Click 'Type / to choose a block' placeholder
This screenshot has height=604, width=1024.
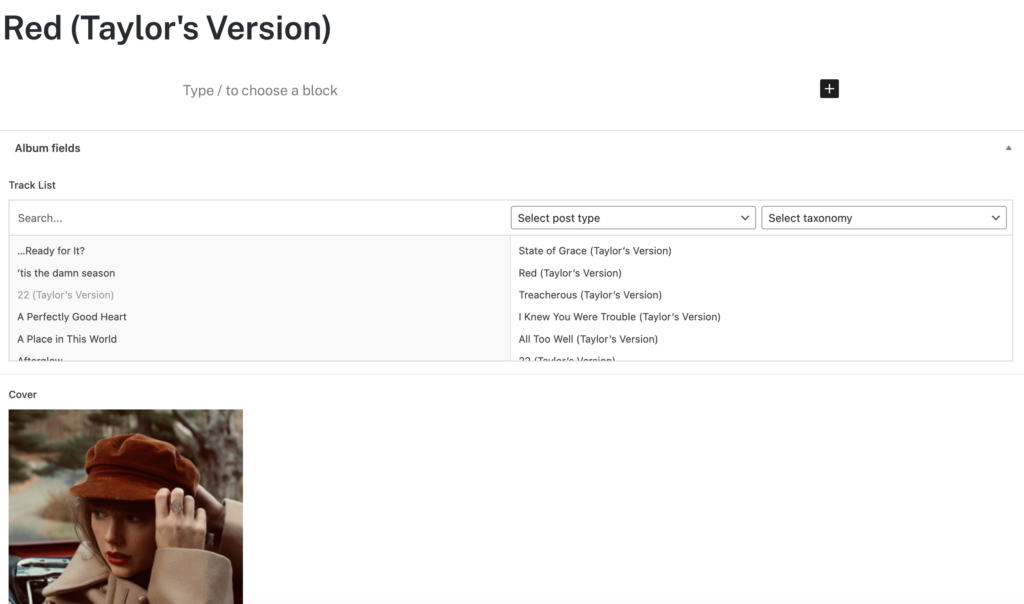[x=260, y=90]
